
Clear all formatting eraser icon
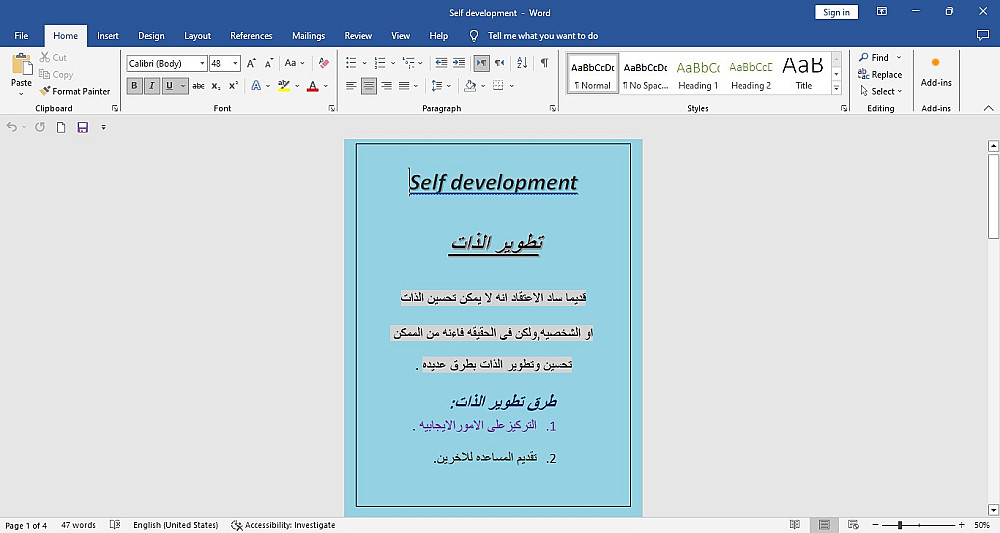point(324,63)
